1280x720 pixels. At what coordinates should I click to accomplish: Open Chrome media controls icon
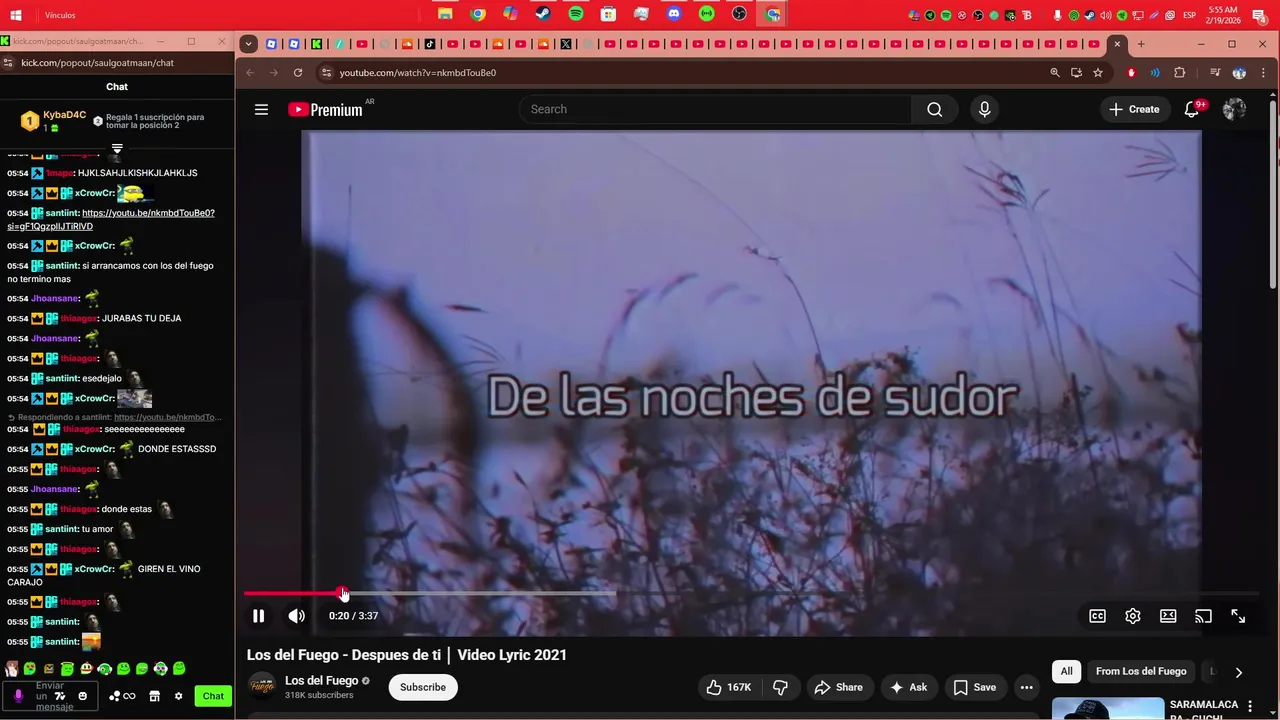click(1215, 73)
